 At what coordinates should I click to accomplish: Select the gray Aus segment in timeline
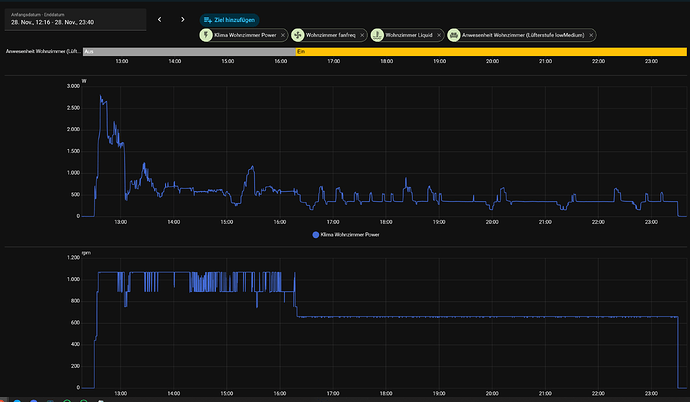[187, 50]
